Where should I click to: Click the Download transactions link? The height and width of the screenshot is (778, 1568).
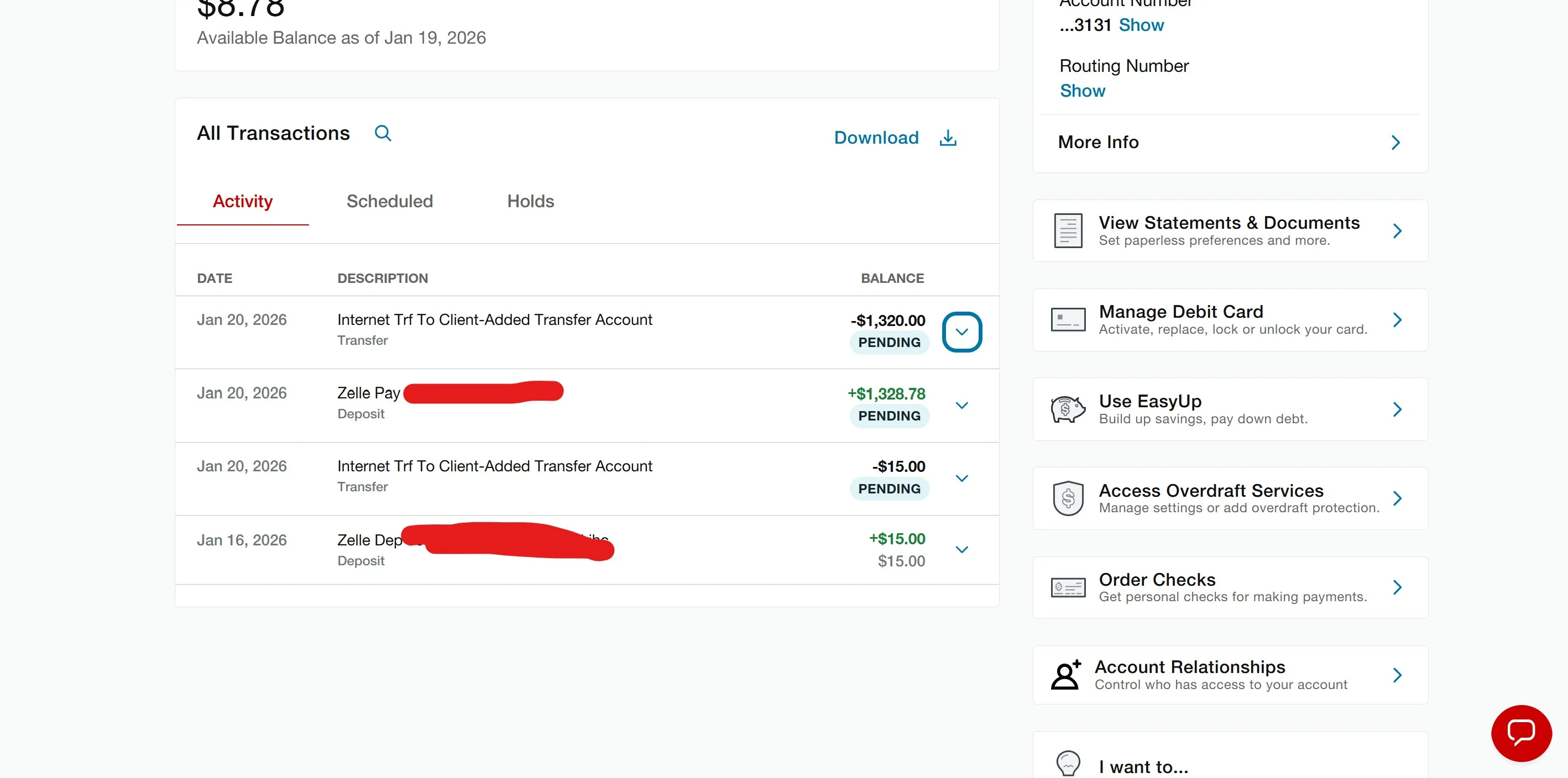pyautogui.click(x=876, y=138)
